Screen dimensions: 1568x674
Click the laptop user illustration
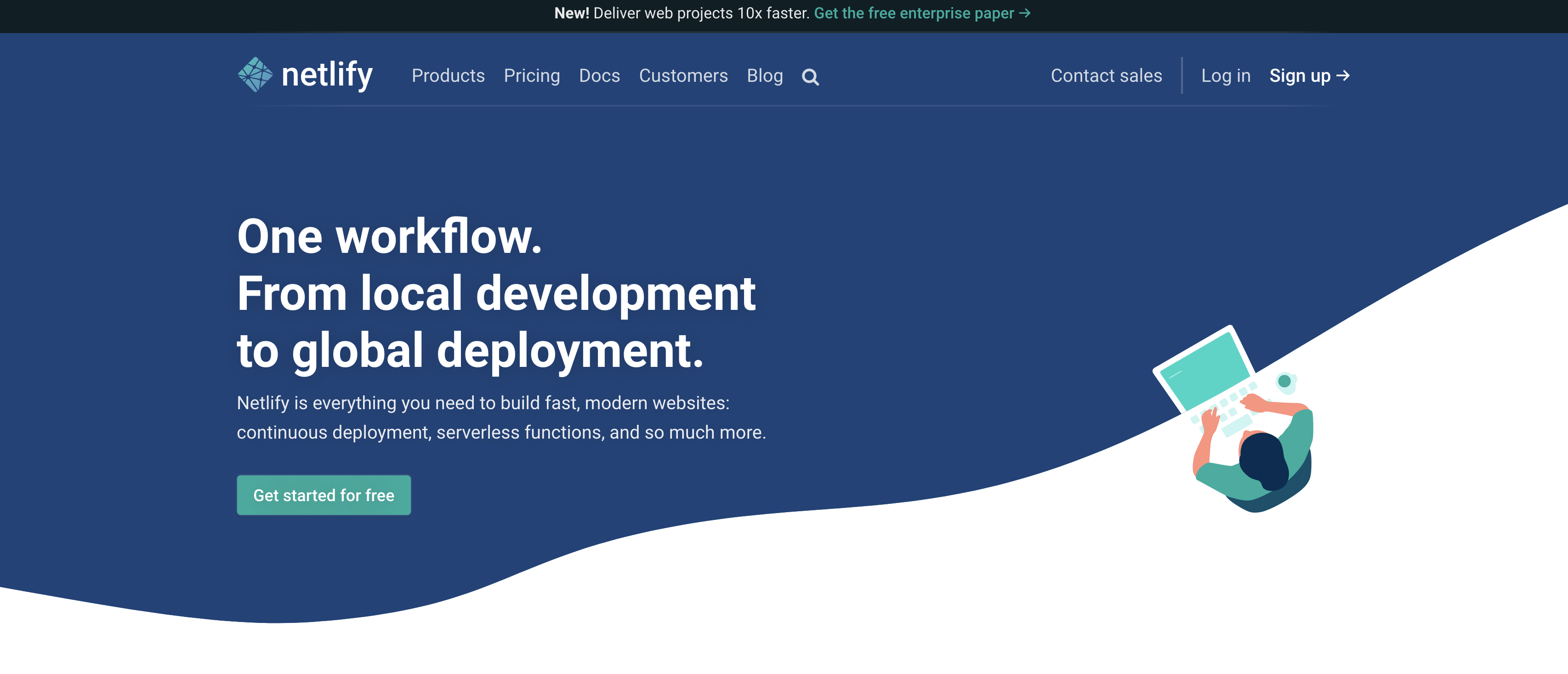(1234, 418)
